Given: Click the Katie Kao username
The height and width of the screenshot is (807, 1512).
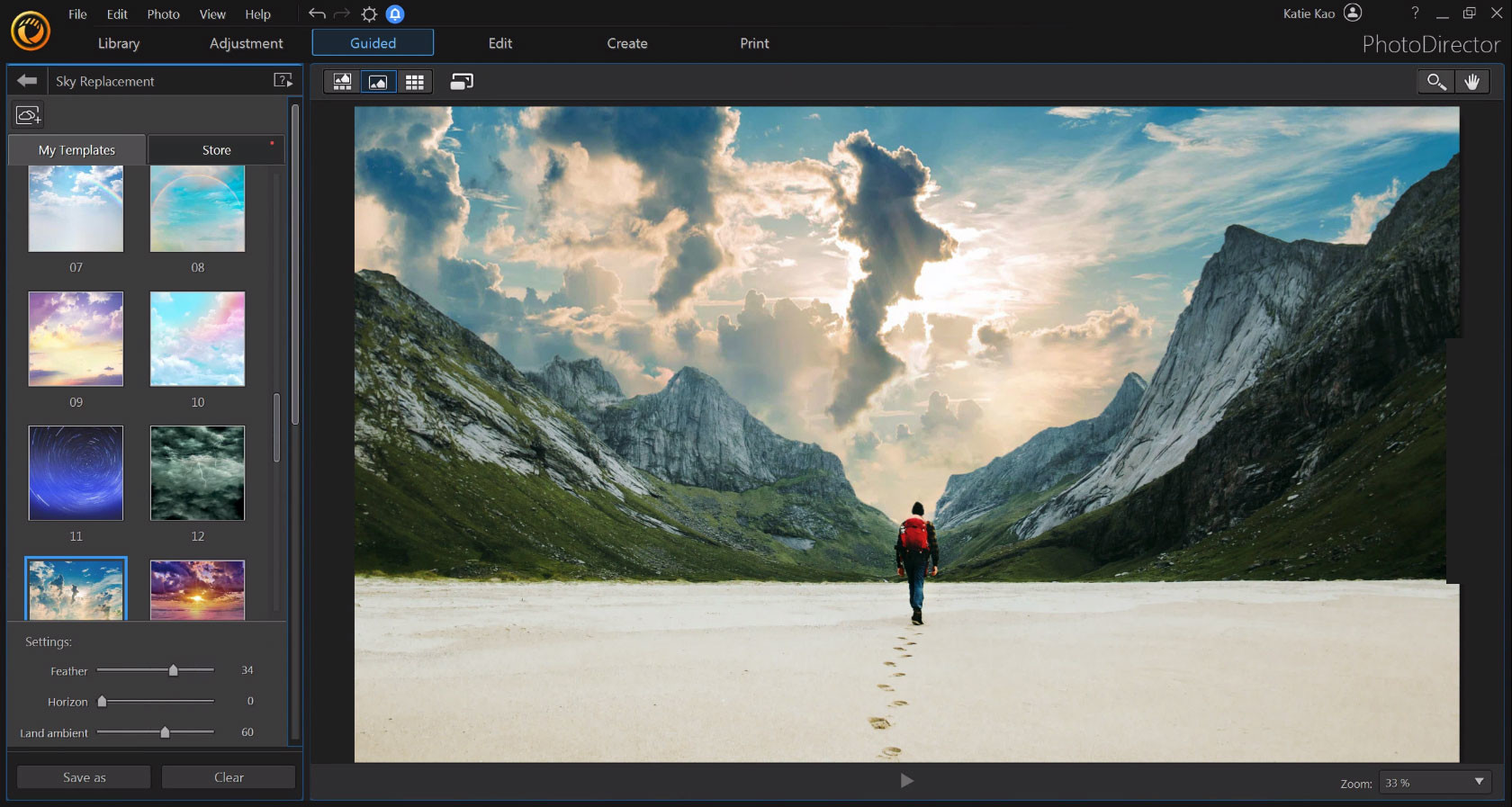Looking at the screenshot, I should click(1309, 13).
